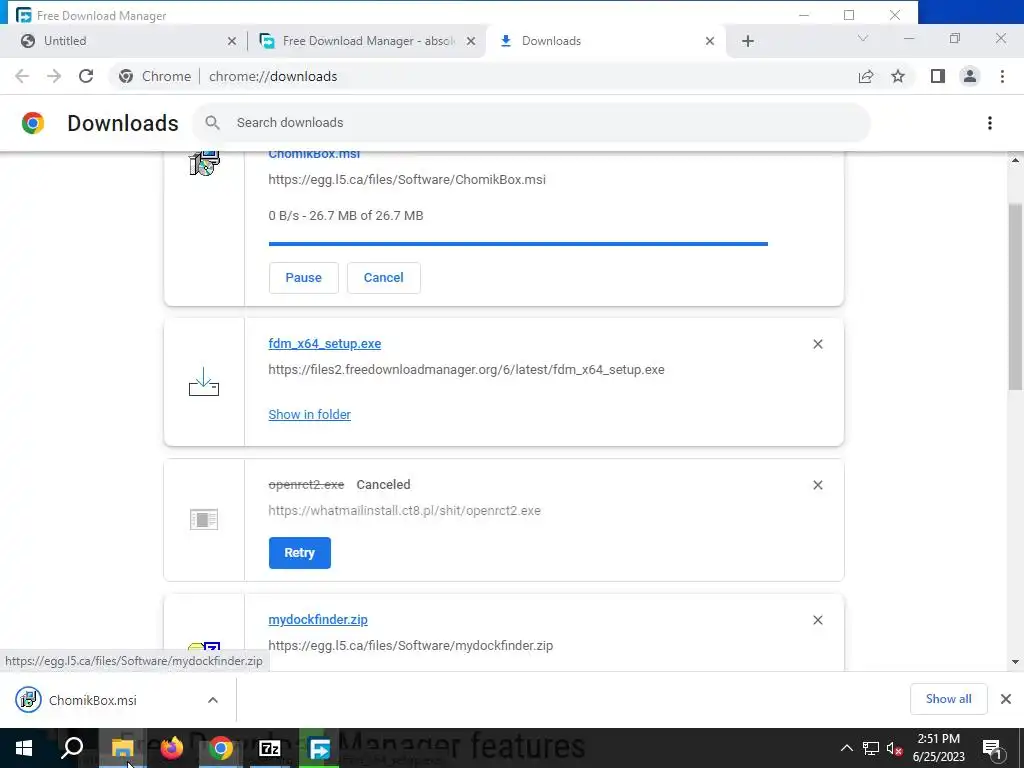The width and height of the screenshot is (1024, 768).
Task: Open the Downloads page more-actions menu
Action: 990,123
